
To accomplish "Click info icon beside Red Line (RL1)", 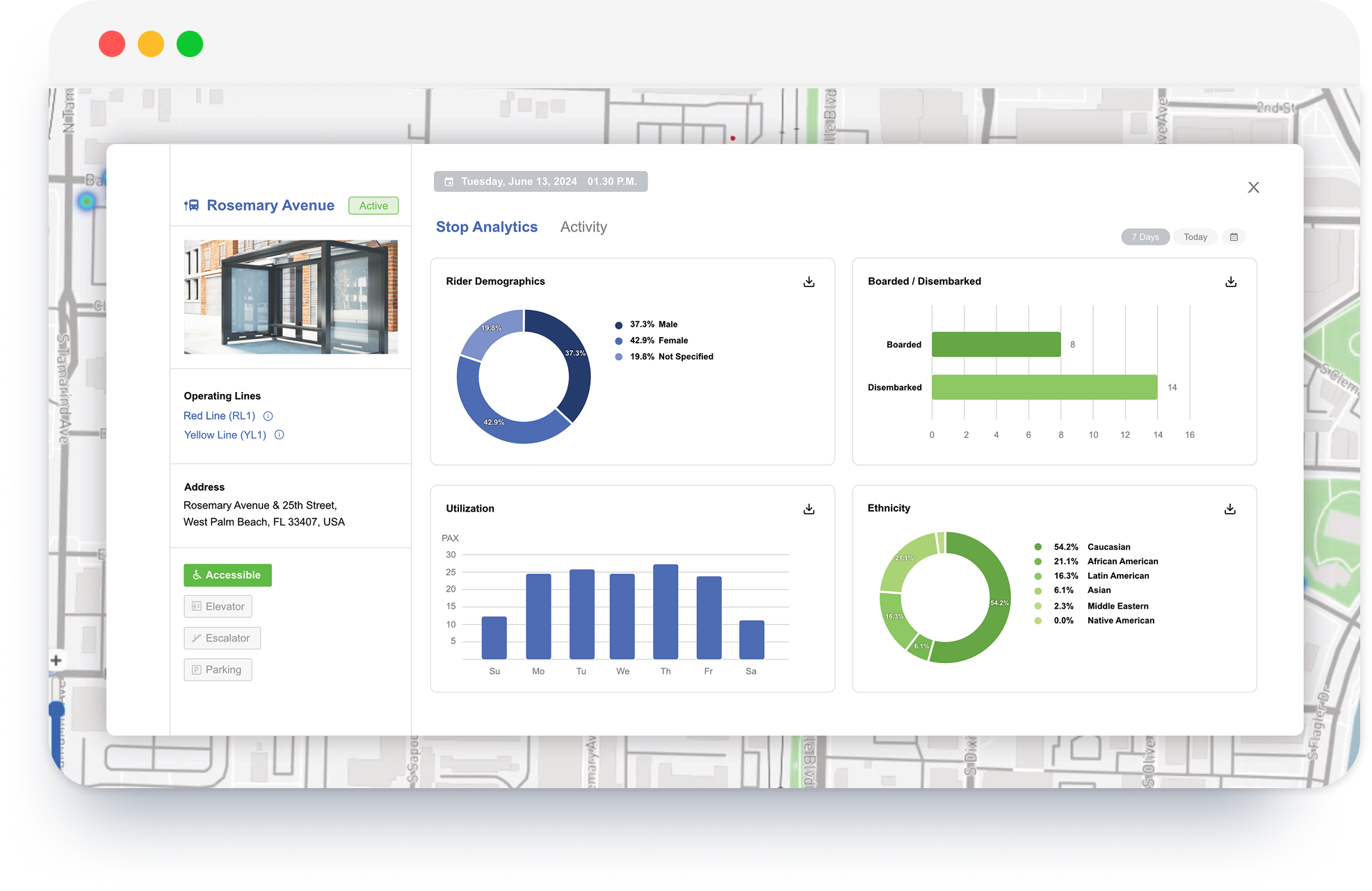I will pos(268,416).
